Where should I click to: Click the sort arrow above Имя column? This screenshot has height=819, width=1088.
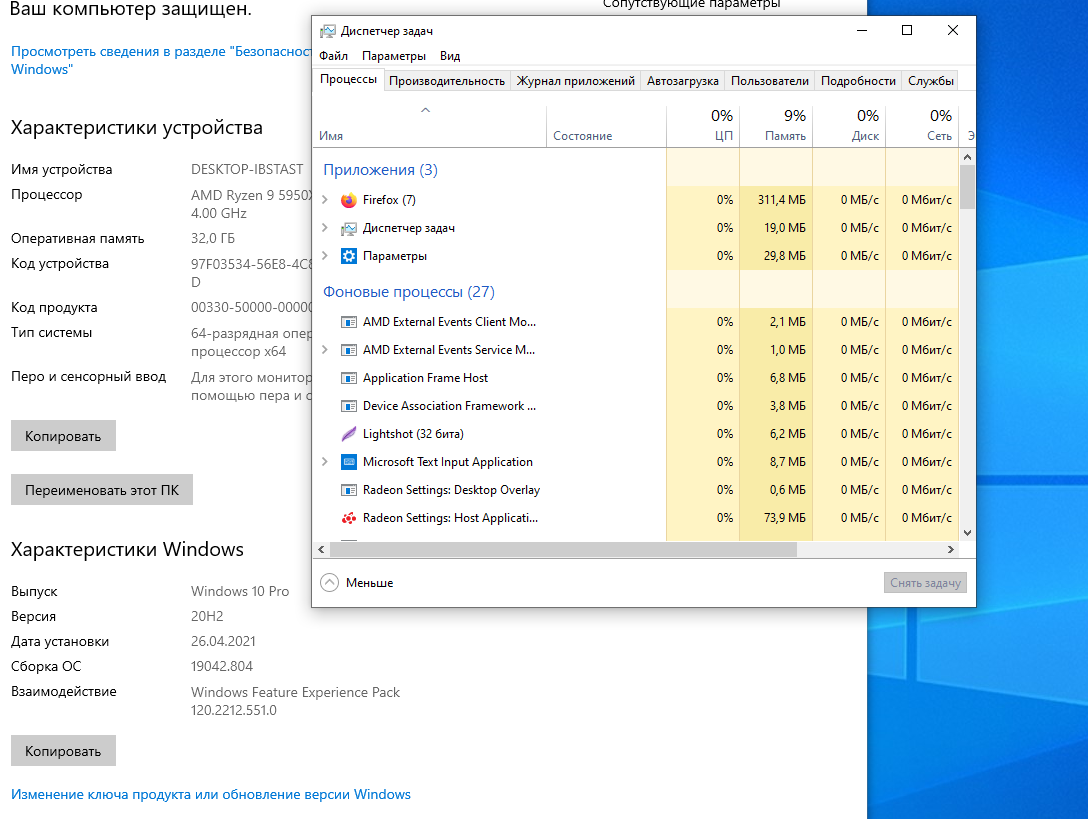click(x=425, y=110)
